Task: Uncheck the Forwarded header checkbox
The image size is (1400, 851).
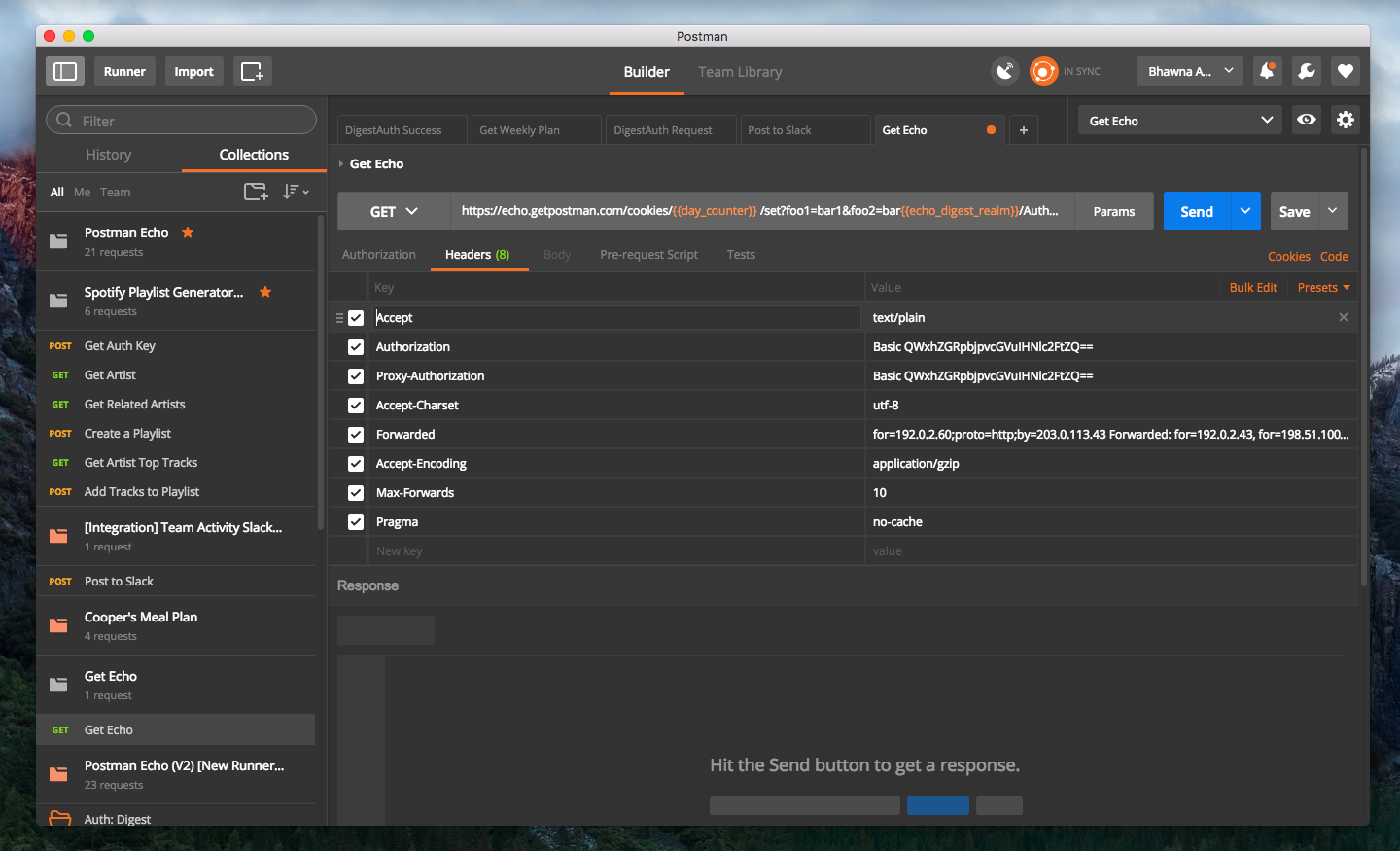Action: [356, 435]
